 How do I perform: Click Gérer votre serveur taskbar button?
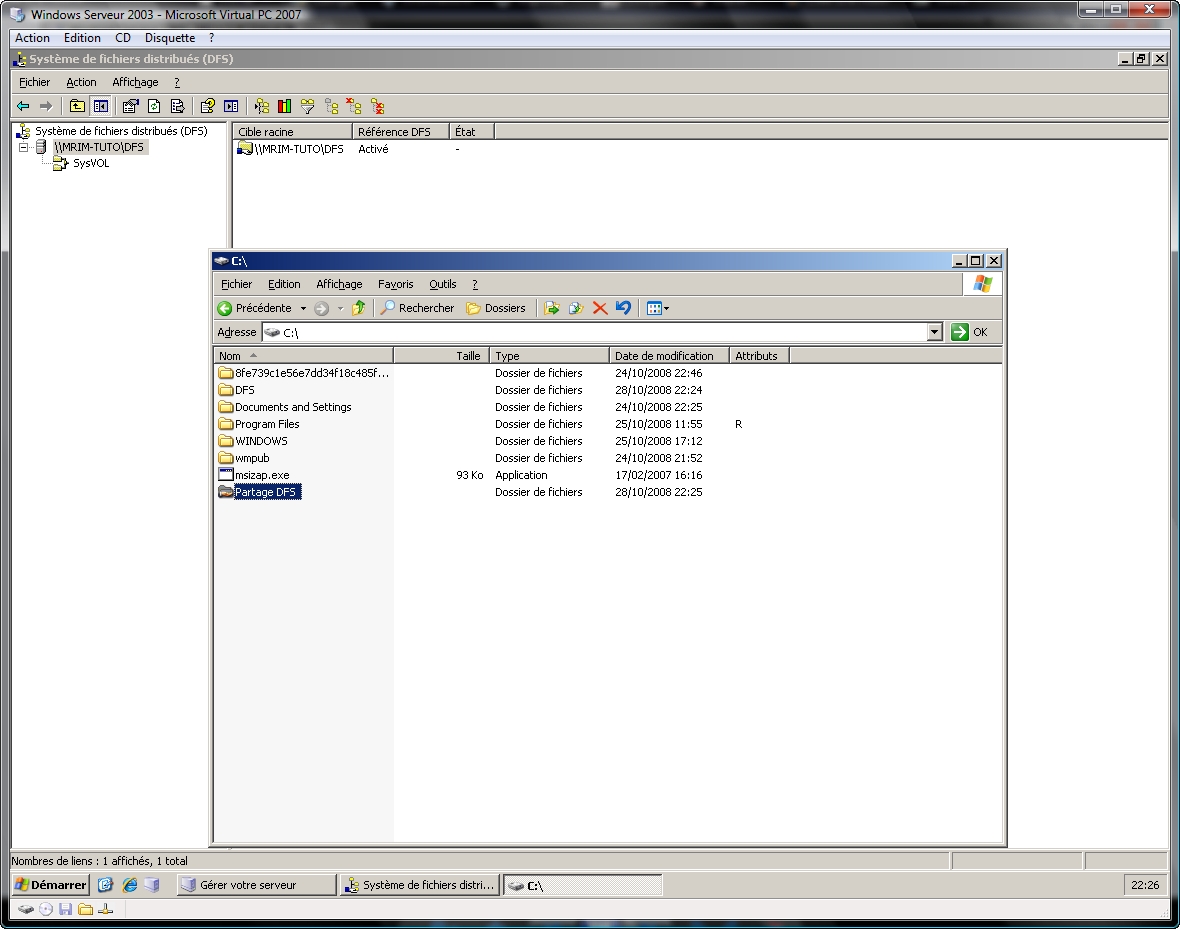tap(256, 885)
